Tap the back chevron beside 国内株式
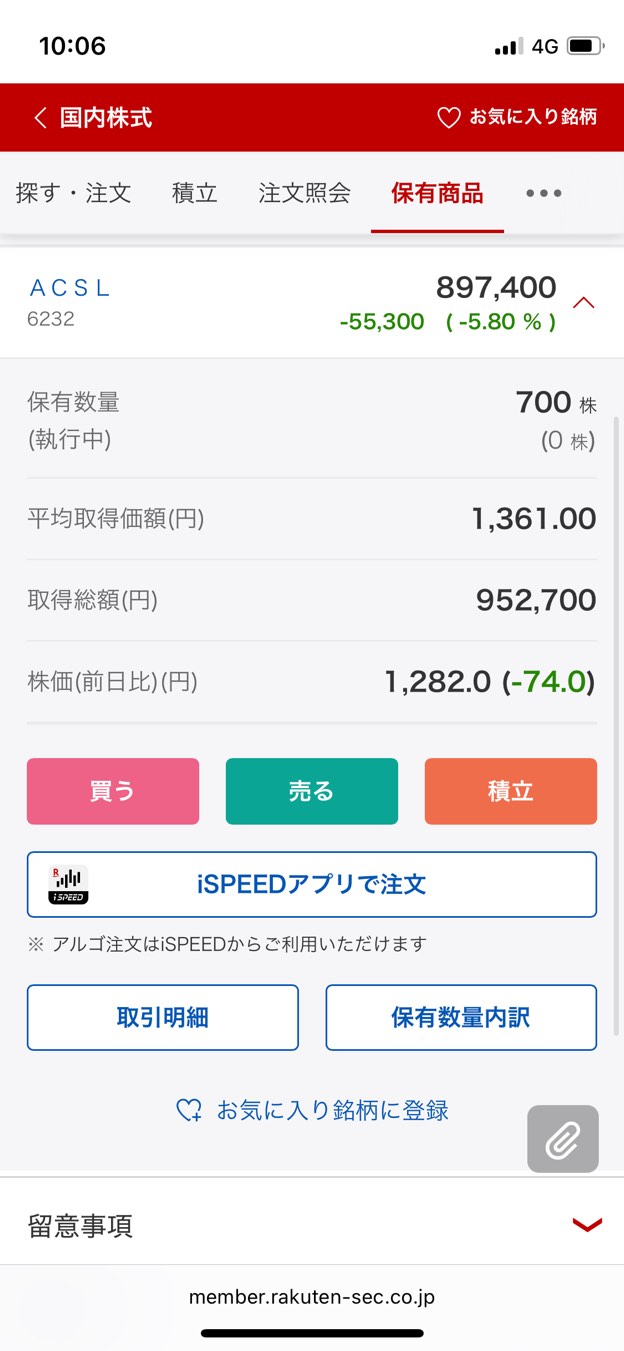 click(x=40, y=118)
